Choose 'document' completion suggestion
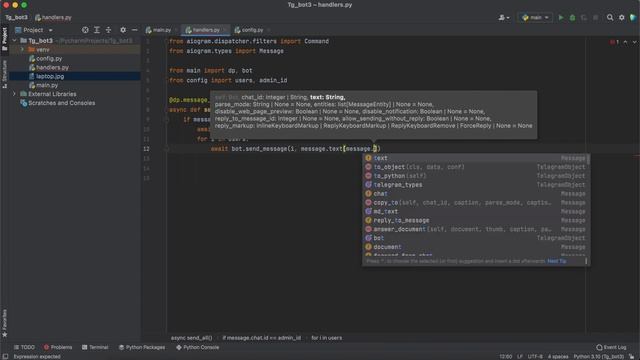Image resolution: width=640 pixels, height=360 pixels. click(x=476, y=247)
